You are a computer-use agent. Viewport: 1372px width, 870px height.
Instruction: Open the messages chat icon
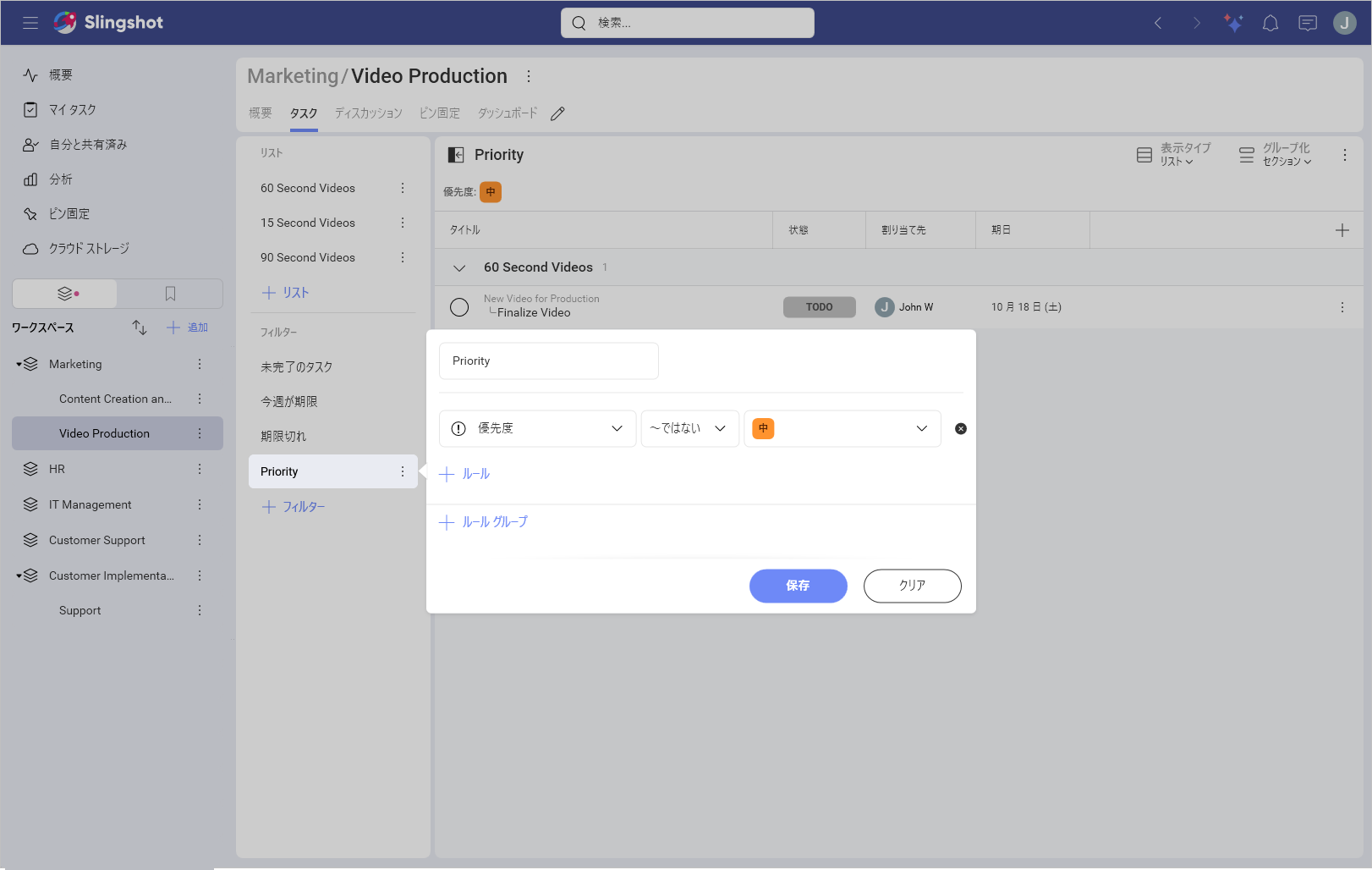click(1307, 23)
